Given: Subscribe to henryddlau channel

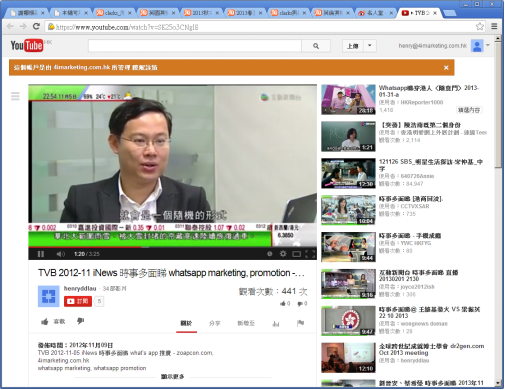Looking at the screenshot, I should pyautogui.click(x=78, y=301).
